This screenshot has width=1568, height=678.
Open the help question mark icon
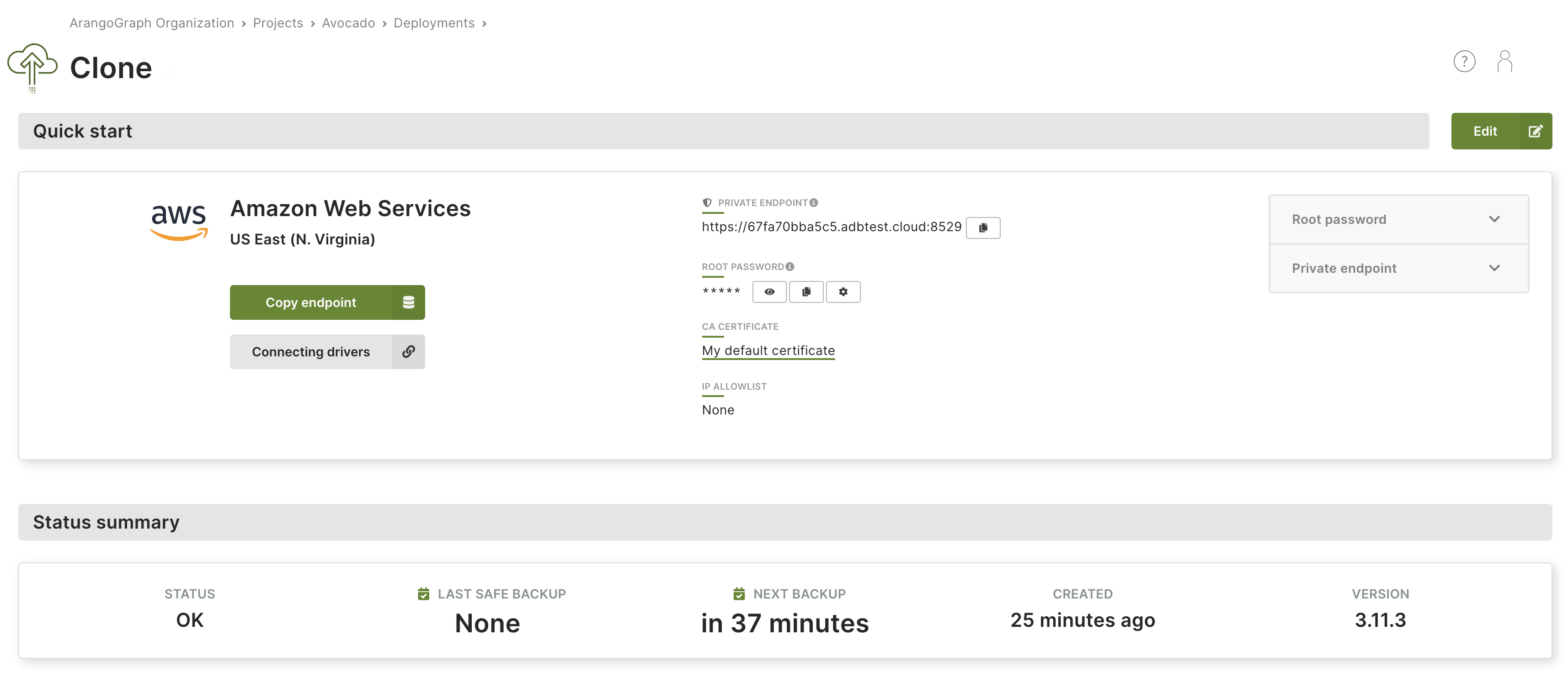coord(1464,61)
